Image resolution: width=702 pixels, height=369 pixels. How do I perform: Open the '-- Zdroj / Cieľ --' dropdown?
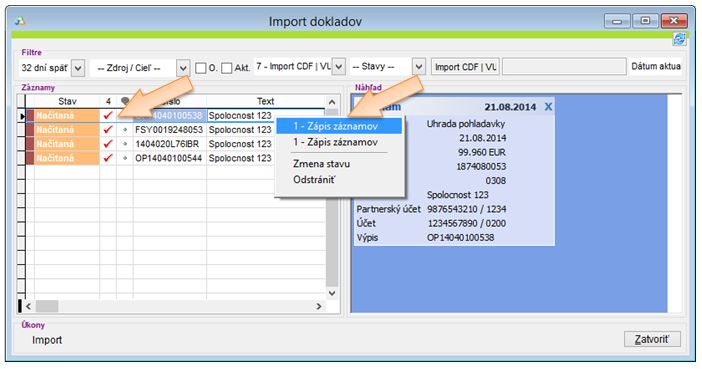pyautogui.click(x=183, y=68)
